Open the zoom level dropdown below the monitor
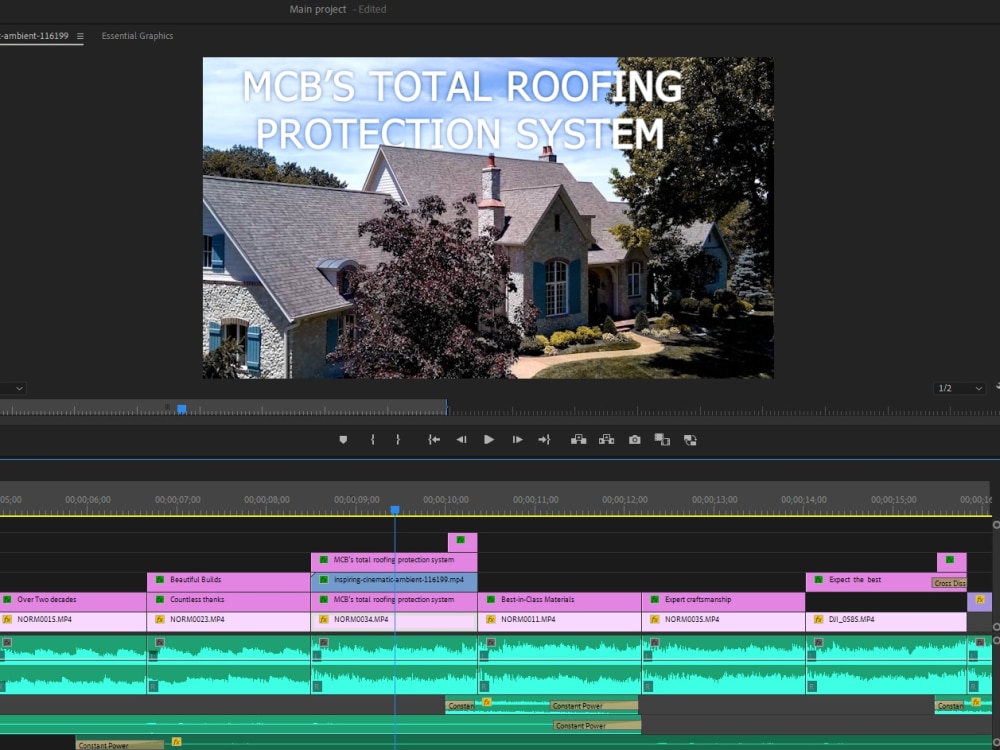Screen dimensions: 1000x750 pos(13,388)
